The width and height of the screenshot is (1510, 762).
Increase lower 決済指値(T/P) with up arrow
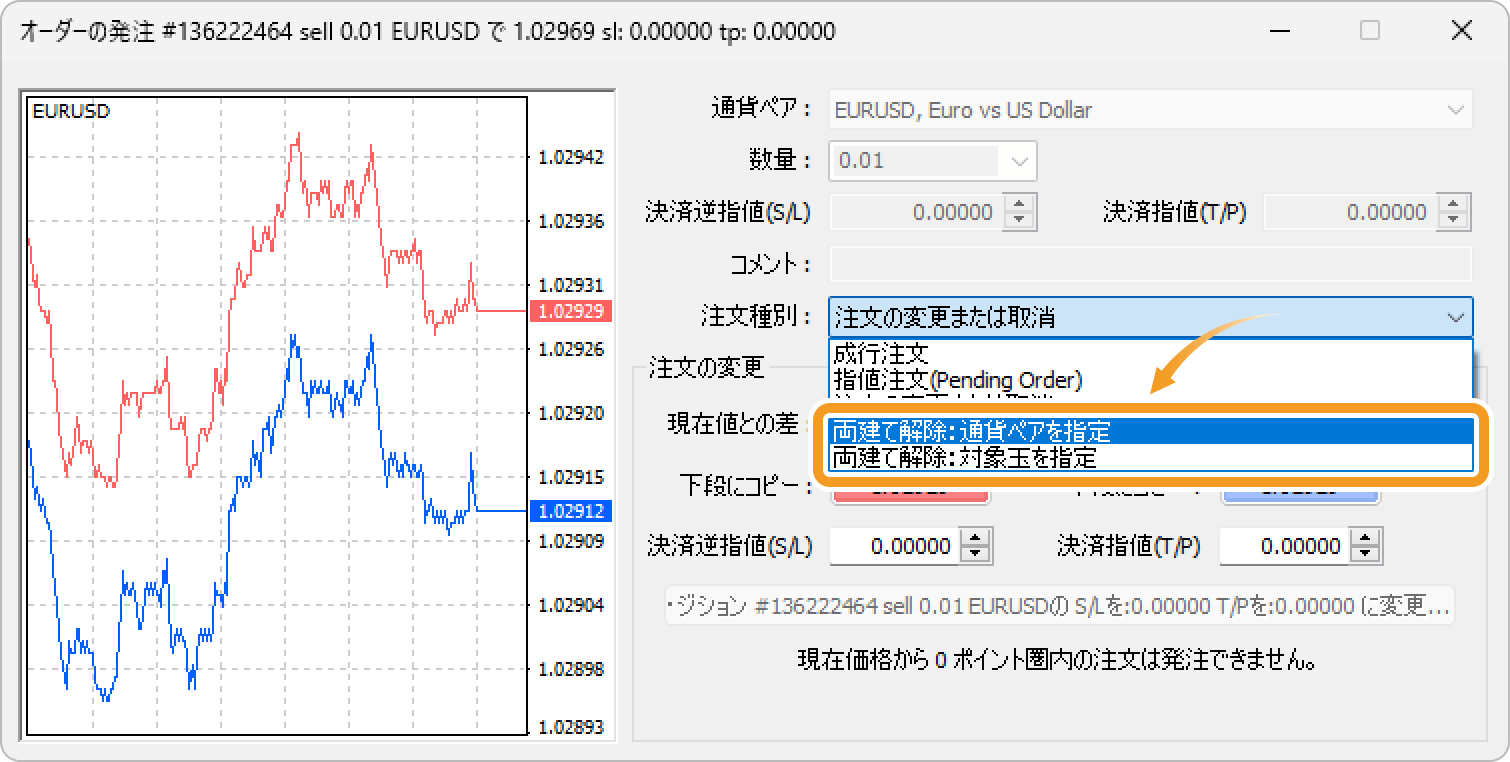[1365, 539]
